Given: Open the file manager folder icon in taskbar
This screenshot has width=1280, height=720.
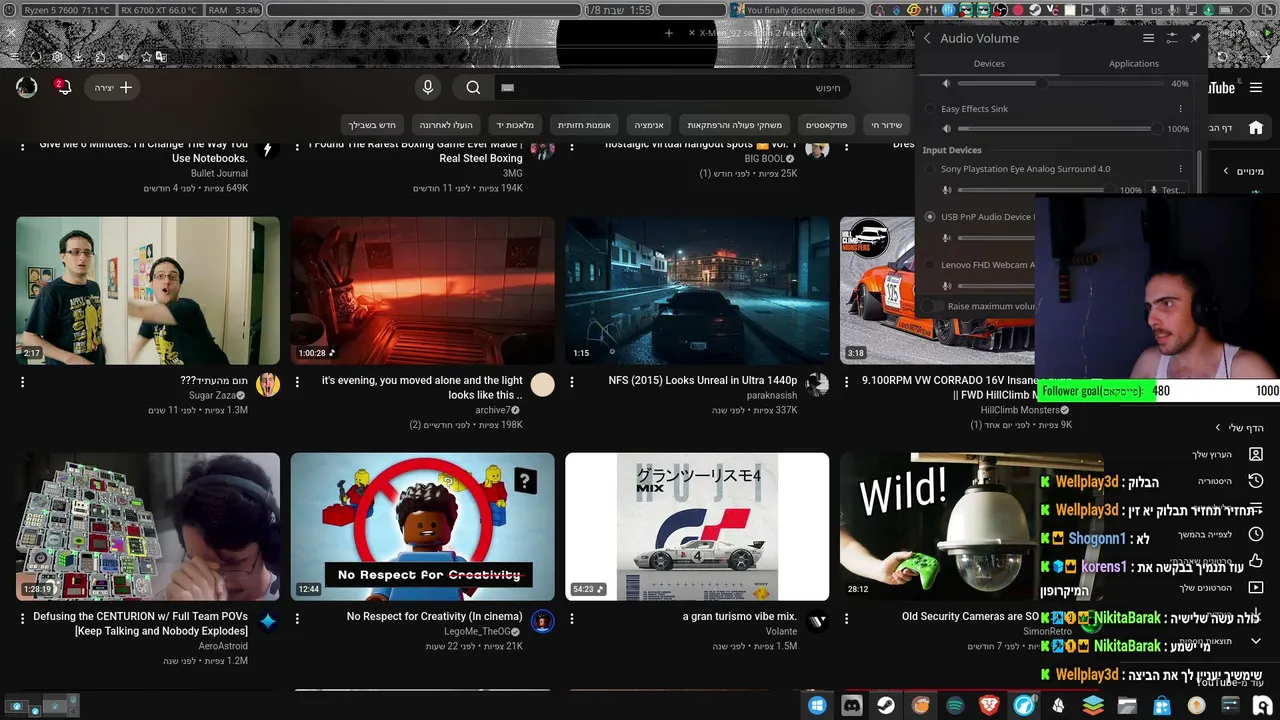Looking at the screenshot, I should pos(1127,705).
